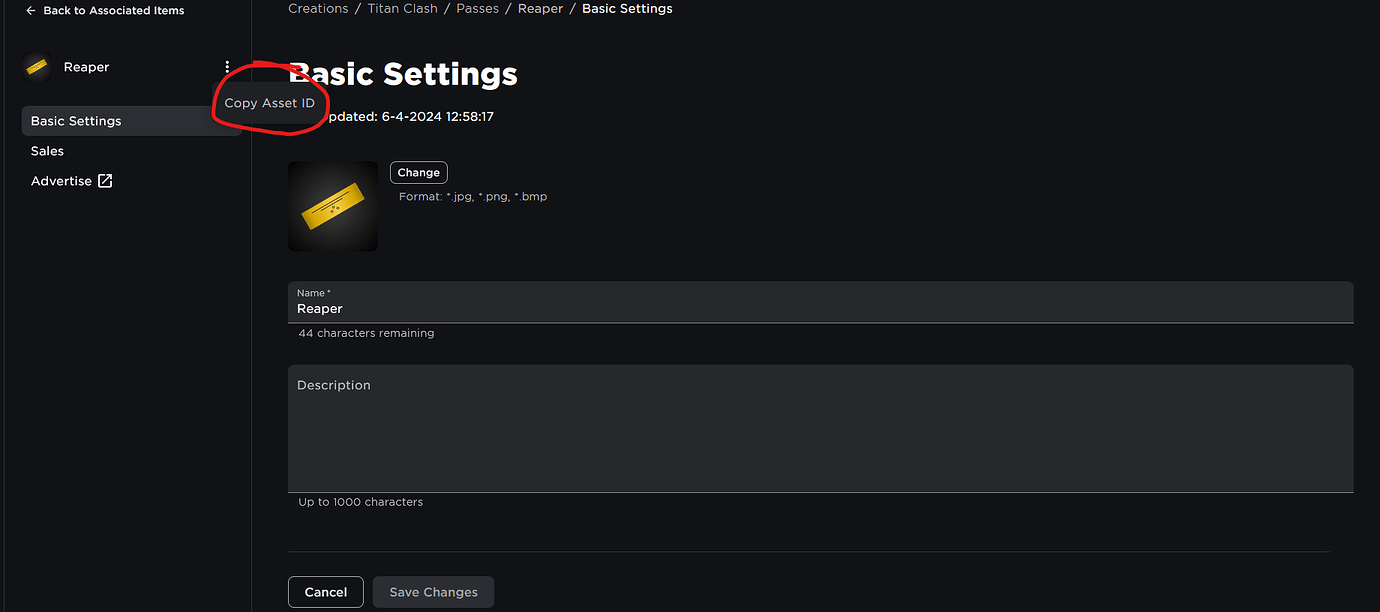Click the Reaper breadcrumb link
Image resolution: width=1380 pixels, height=612 pixels.
pos(540,9)
